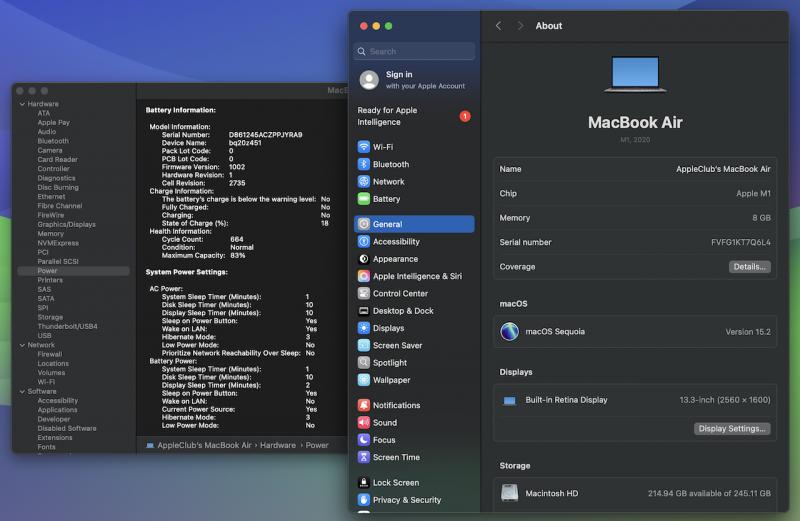This screenshot has width=800, height=521.
Task: Click the macOS Version 15.2 text
Action: pos(748,332)
